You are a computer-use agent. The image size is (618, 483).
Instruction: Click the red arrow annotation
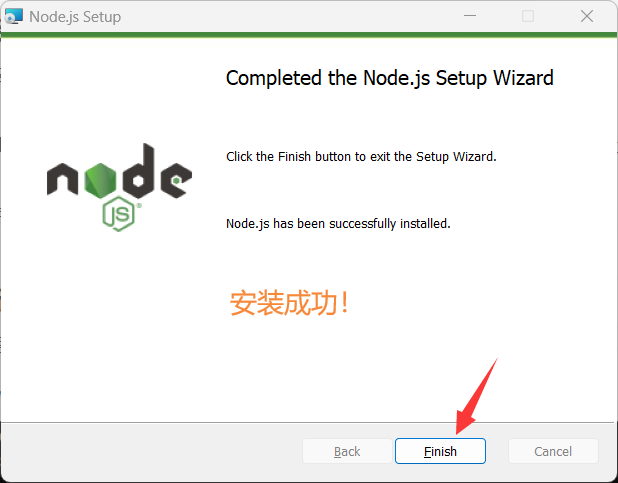coord(476,396)
